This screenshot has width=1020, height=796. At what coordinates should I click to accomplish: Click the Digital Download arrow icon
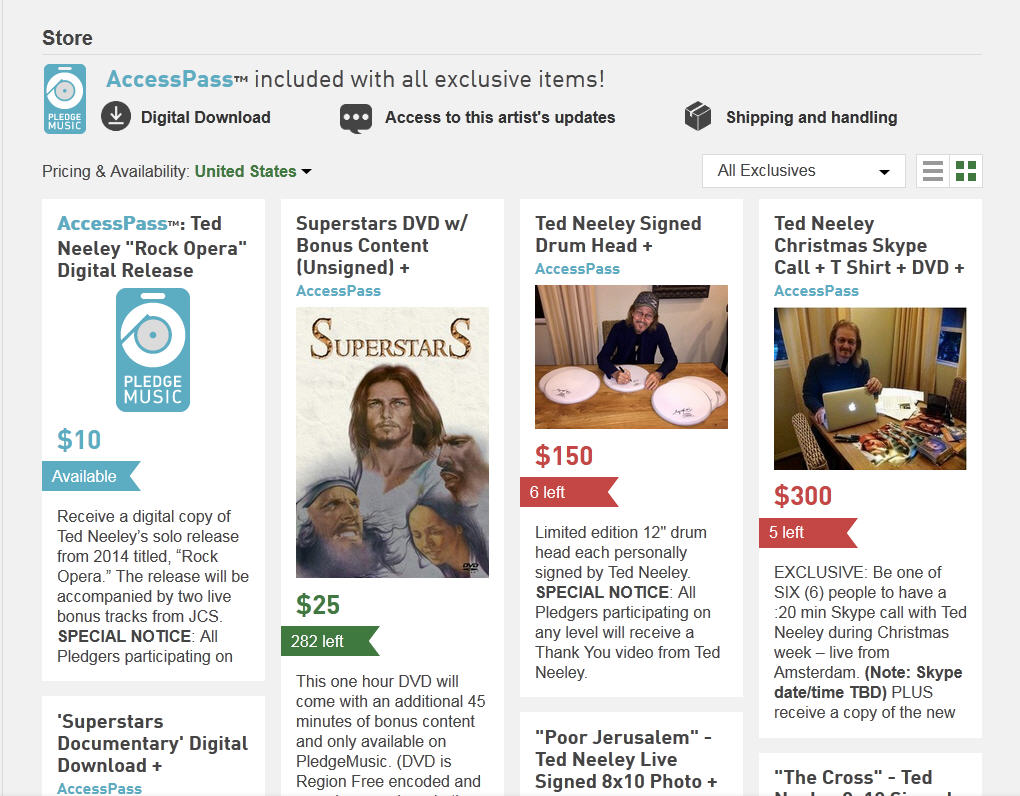click(116, 117)
